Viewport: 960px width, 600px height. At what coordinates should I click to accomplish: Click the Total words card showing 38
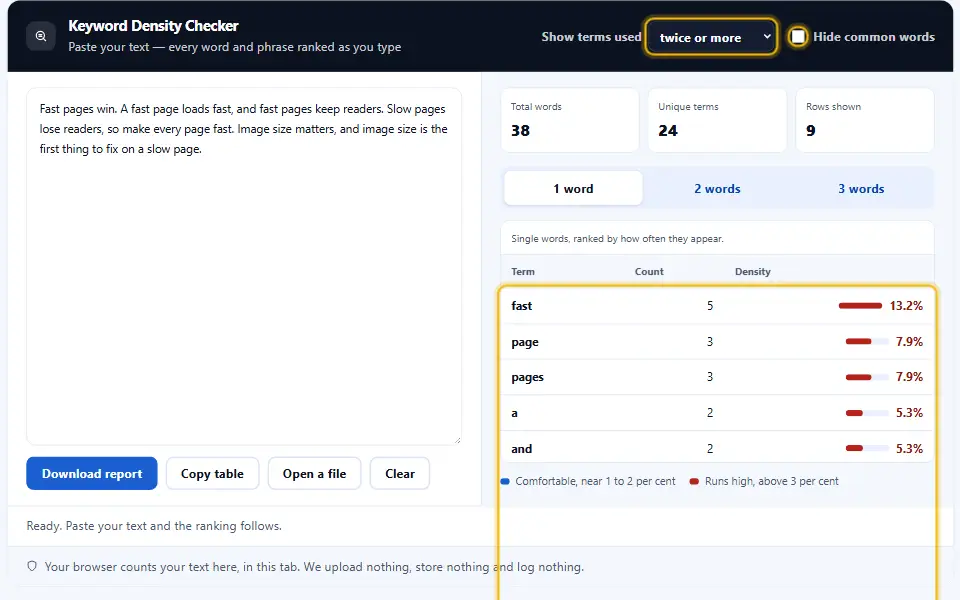click(569, 120)
